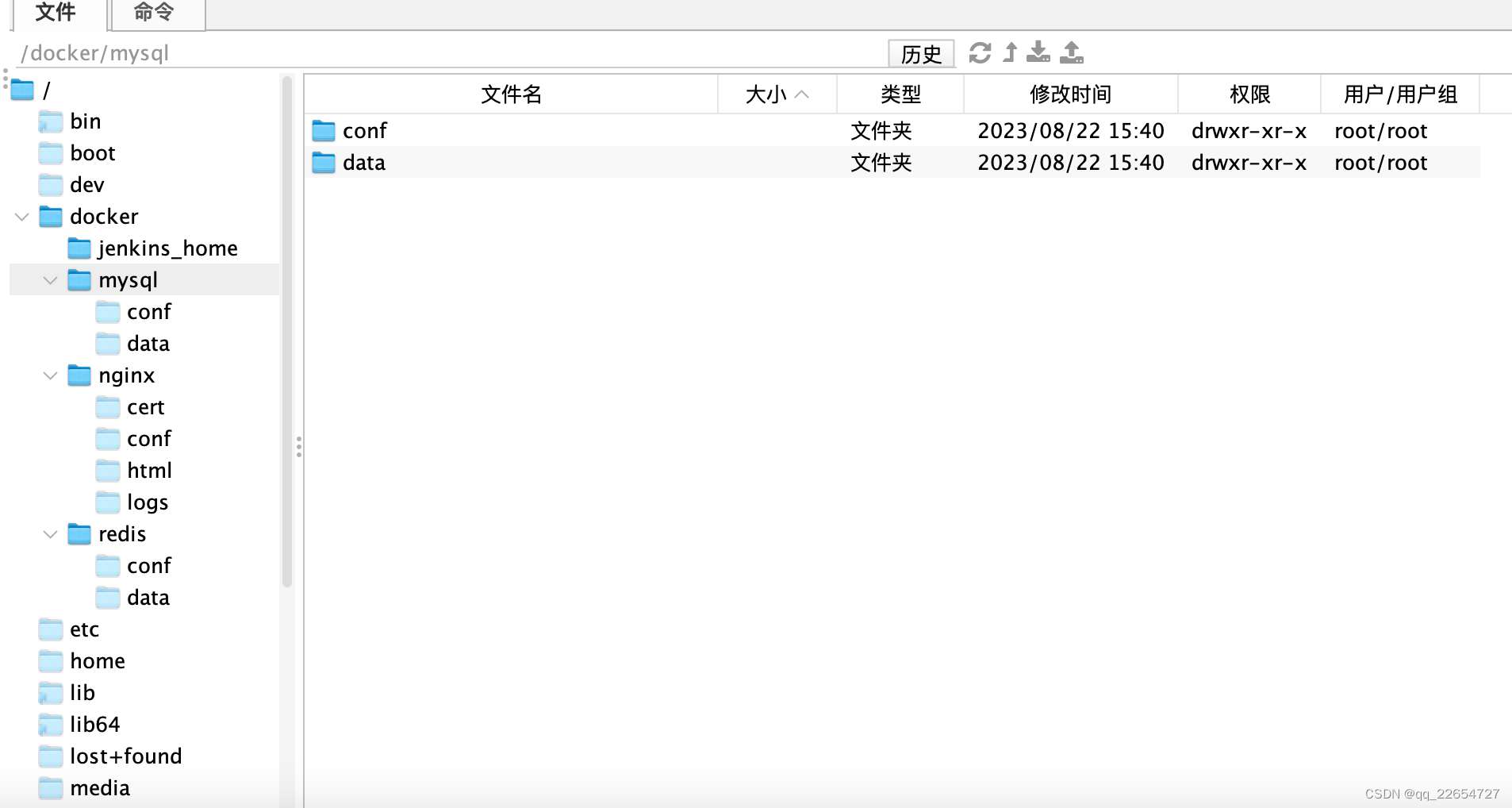Click the lib64 folder icon in tree
The width and height of the screenshot is (1512, 808).
tap(51, 725)
